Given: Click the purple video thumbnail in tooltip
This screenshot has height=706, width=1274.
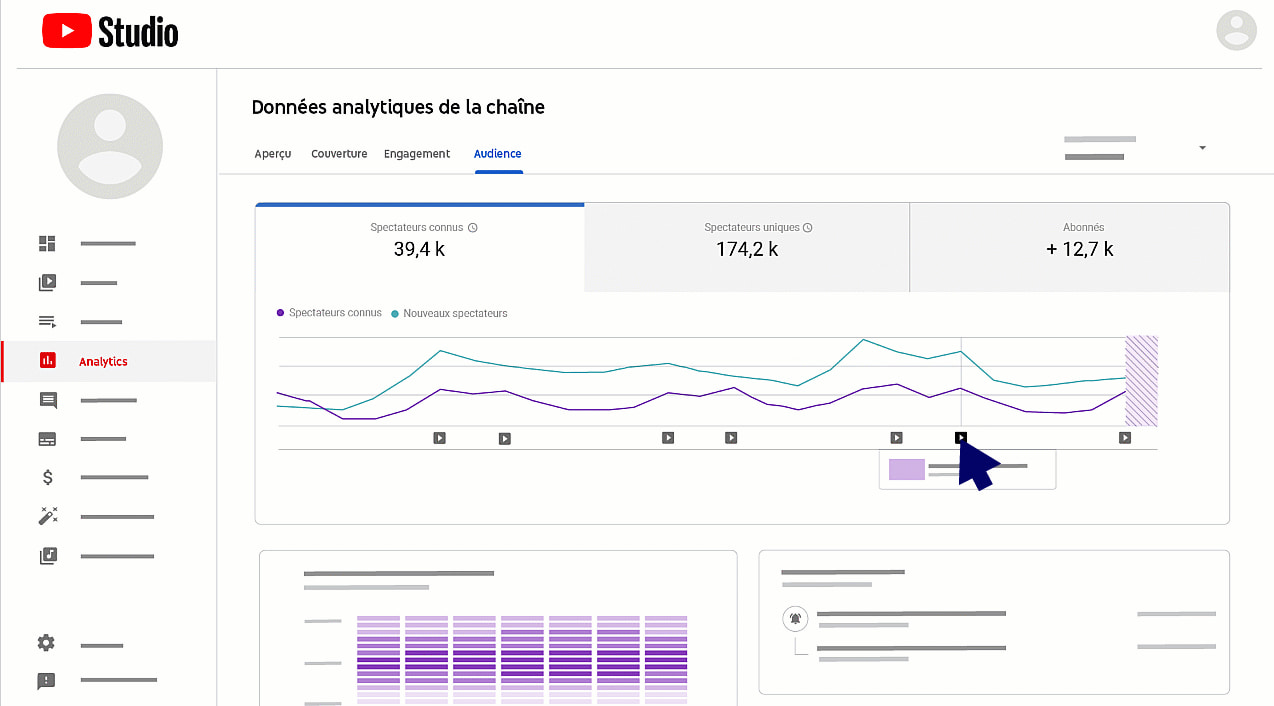Looking at the screenshot, I should click(907, 470).
